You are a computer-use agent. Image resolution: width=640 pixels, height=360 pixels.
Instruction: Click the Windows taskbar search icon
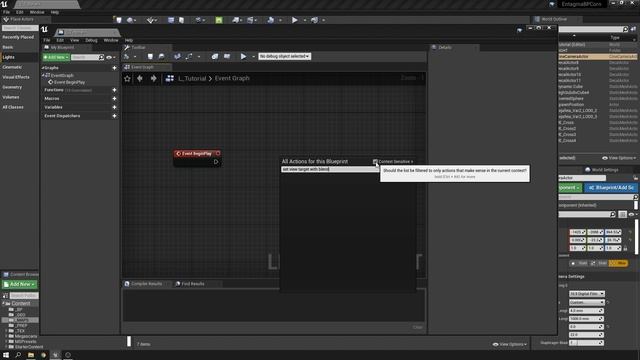pos(18,355)
